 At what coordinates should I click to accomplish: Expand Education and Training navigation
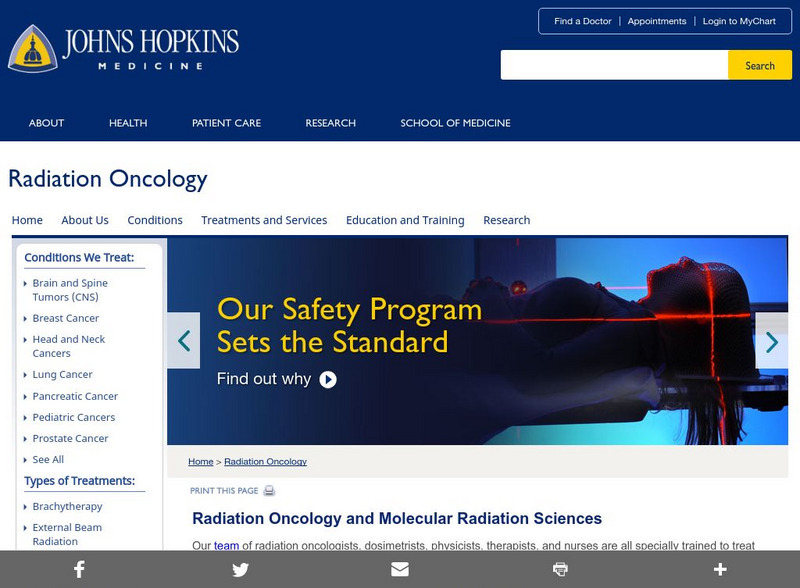click(x=404, y=220)
